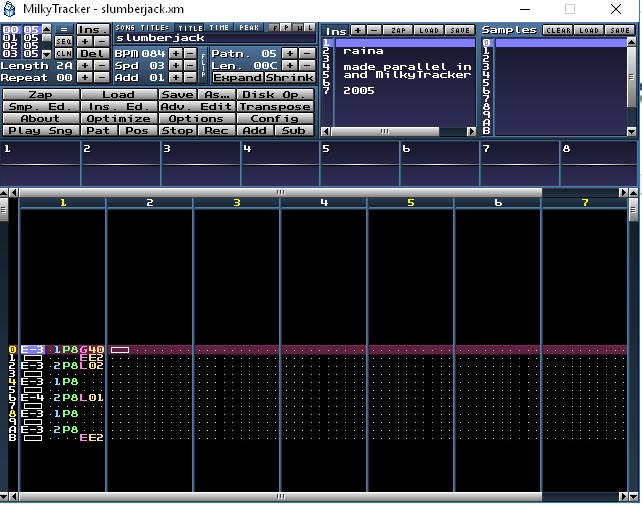Open the Adv. Edit panel
This screenshot has width=642, height=508.
click(x=197, y=106)
